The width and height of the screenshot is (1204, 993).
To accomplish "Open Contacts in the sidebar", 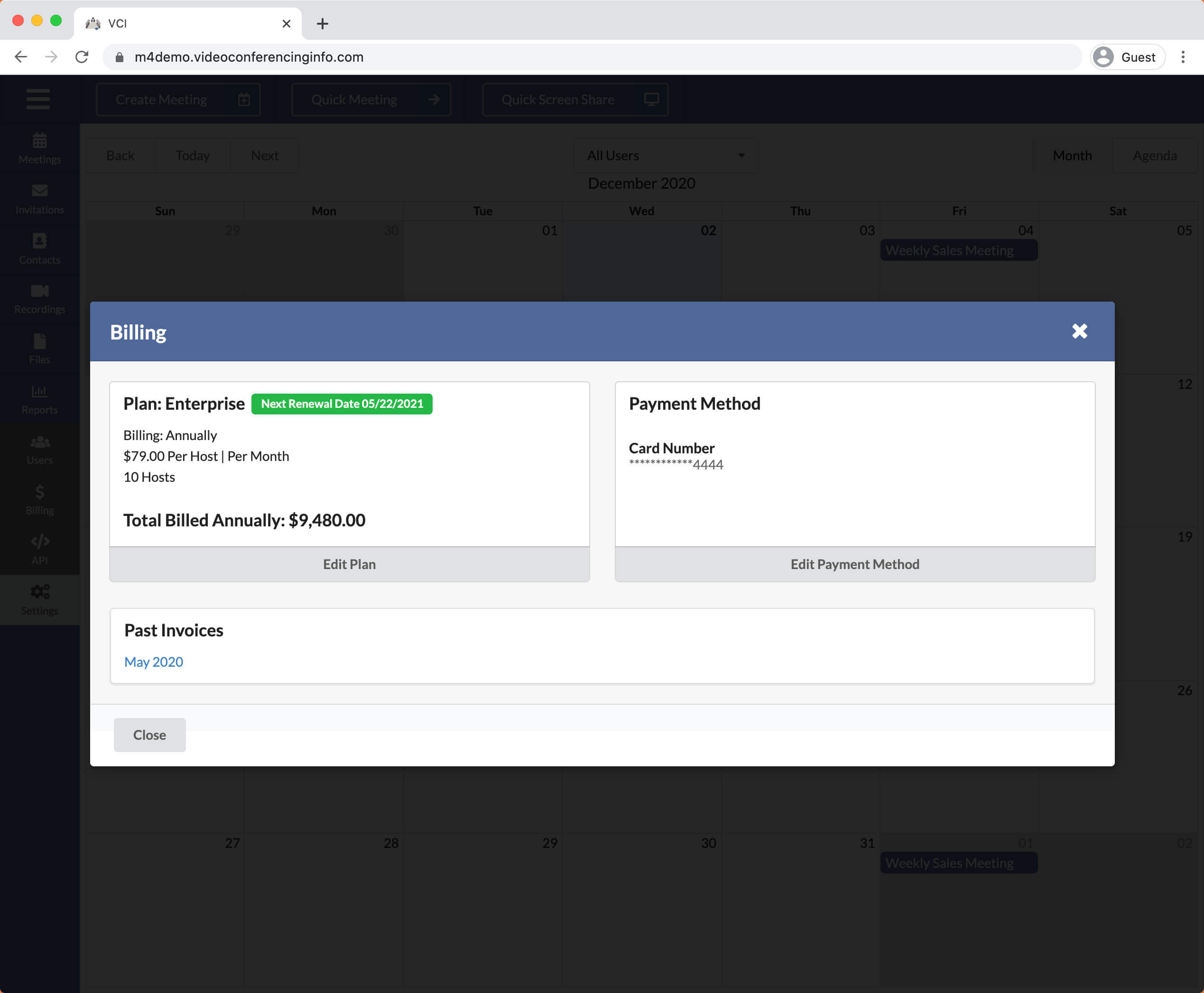I will (x=39, y=249).
